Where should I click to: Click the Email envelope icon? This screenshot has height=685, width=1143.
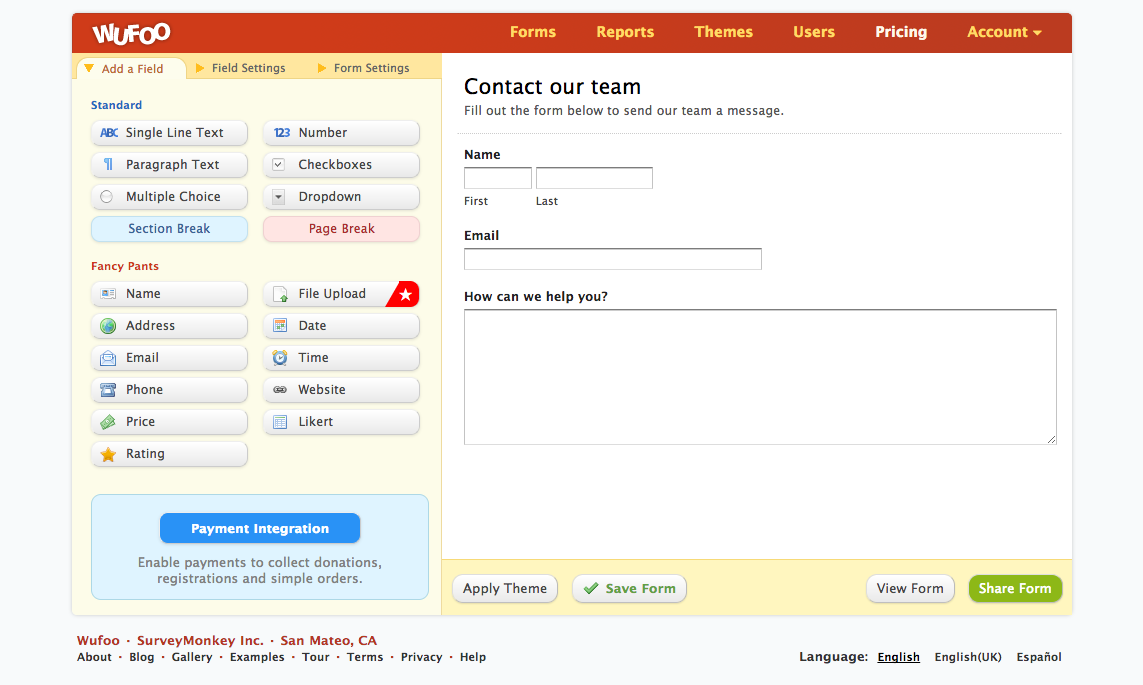108,358
